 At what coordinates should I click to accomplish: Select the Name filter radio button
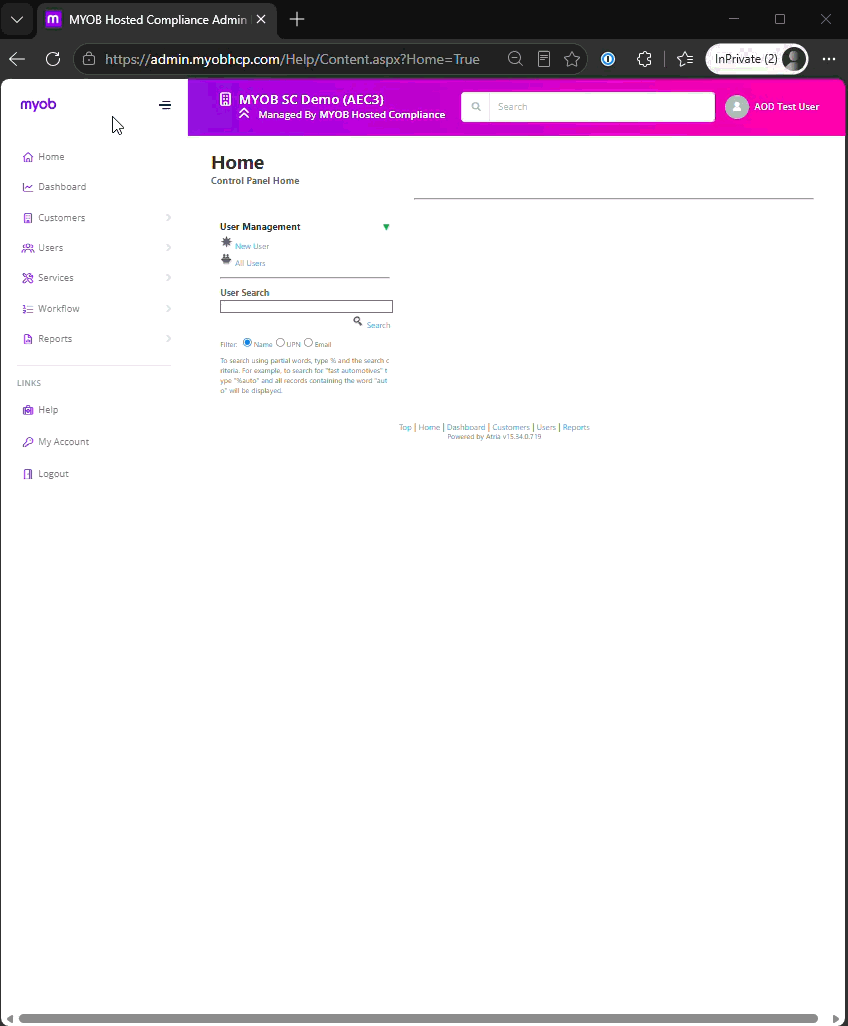click(x=247, y=343)
